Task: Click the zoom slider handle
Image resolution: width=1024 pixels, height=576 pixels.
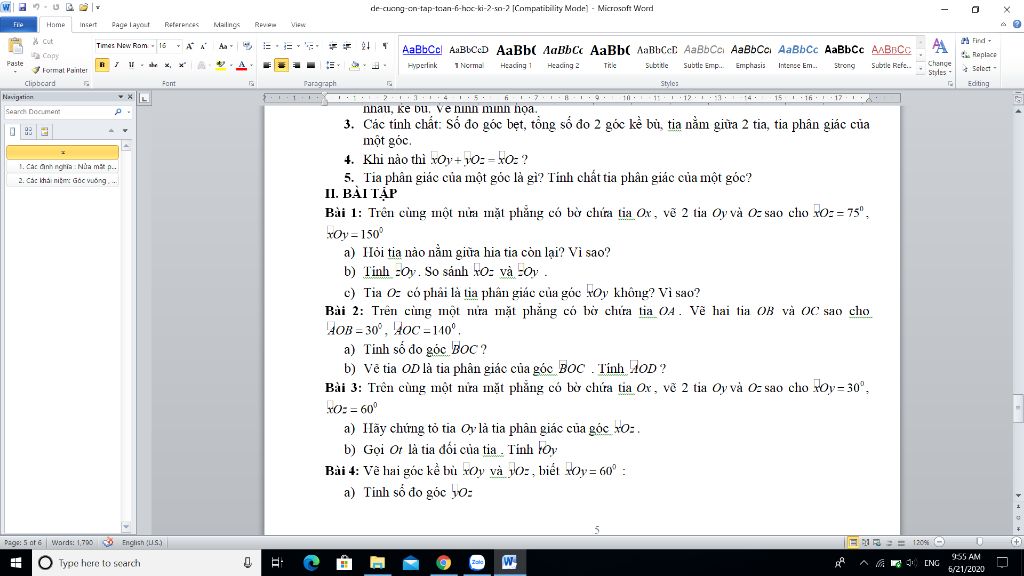Action: [979, 542]
